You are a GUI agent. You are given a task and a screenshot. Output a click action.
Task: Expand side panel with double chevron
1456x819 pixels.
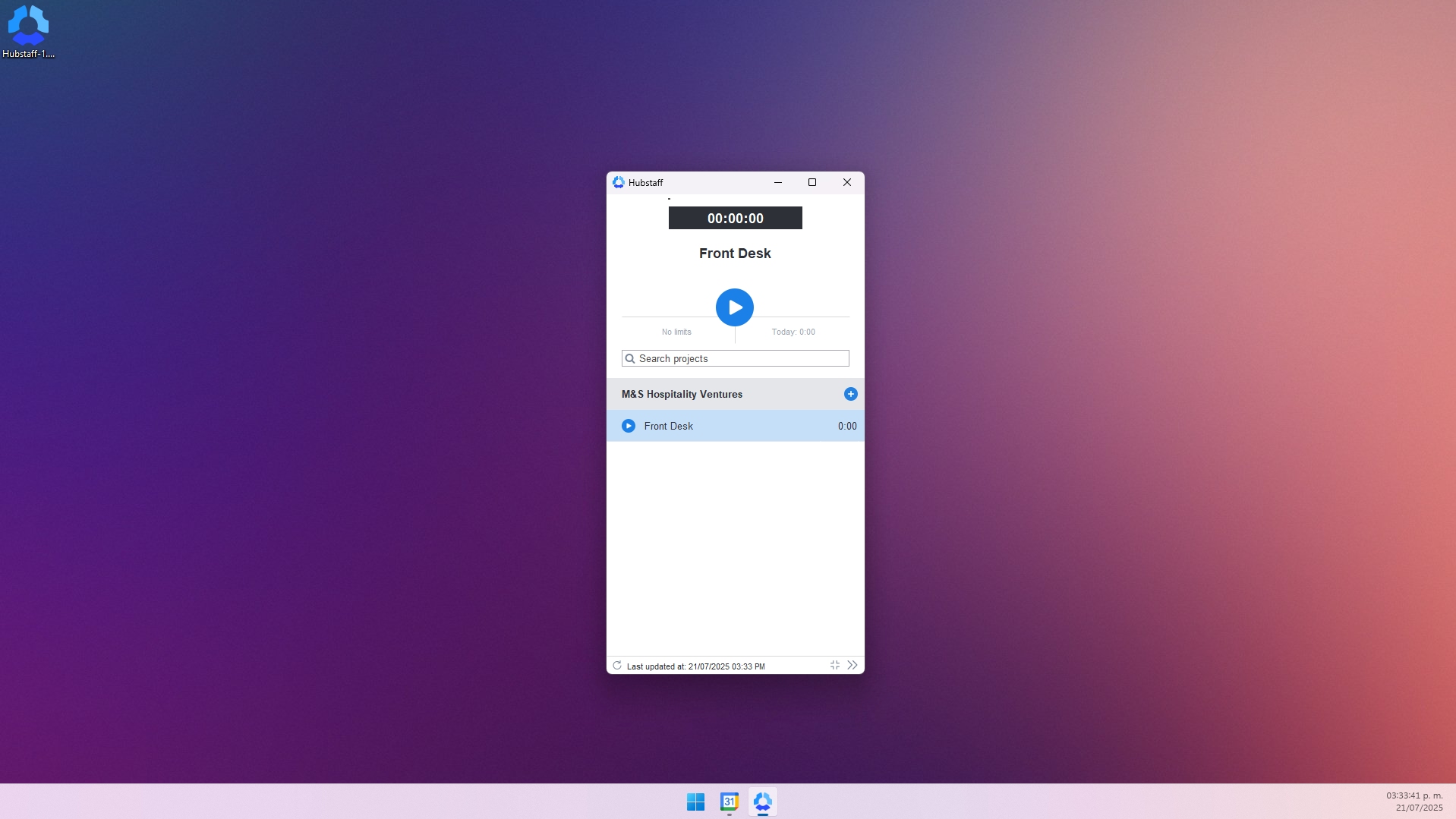click(x=852, y=665)
